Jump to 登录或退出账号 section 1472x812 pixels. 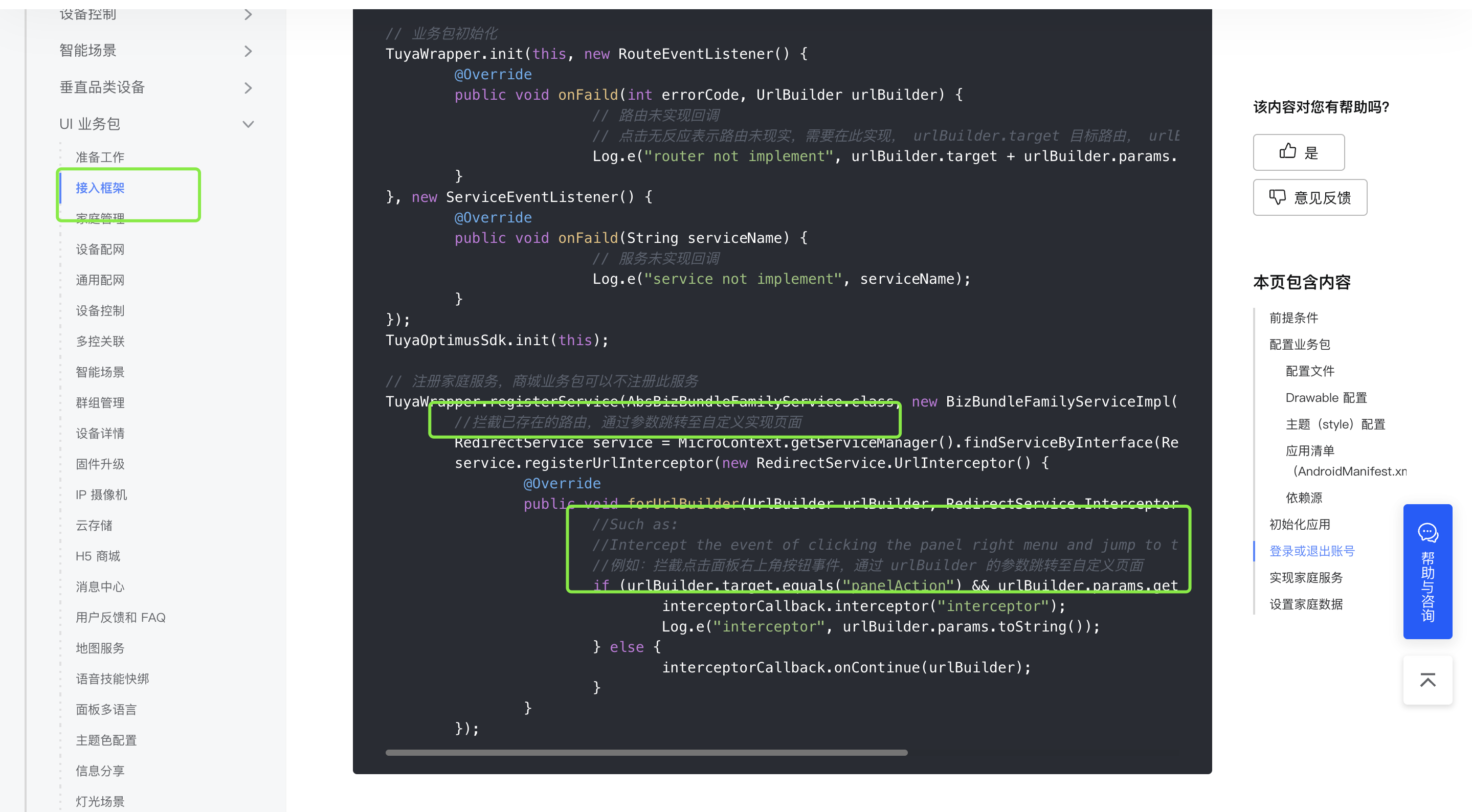click(x=1312, y=551)
